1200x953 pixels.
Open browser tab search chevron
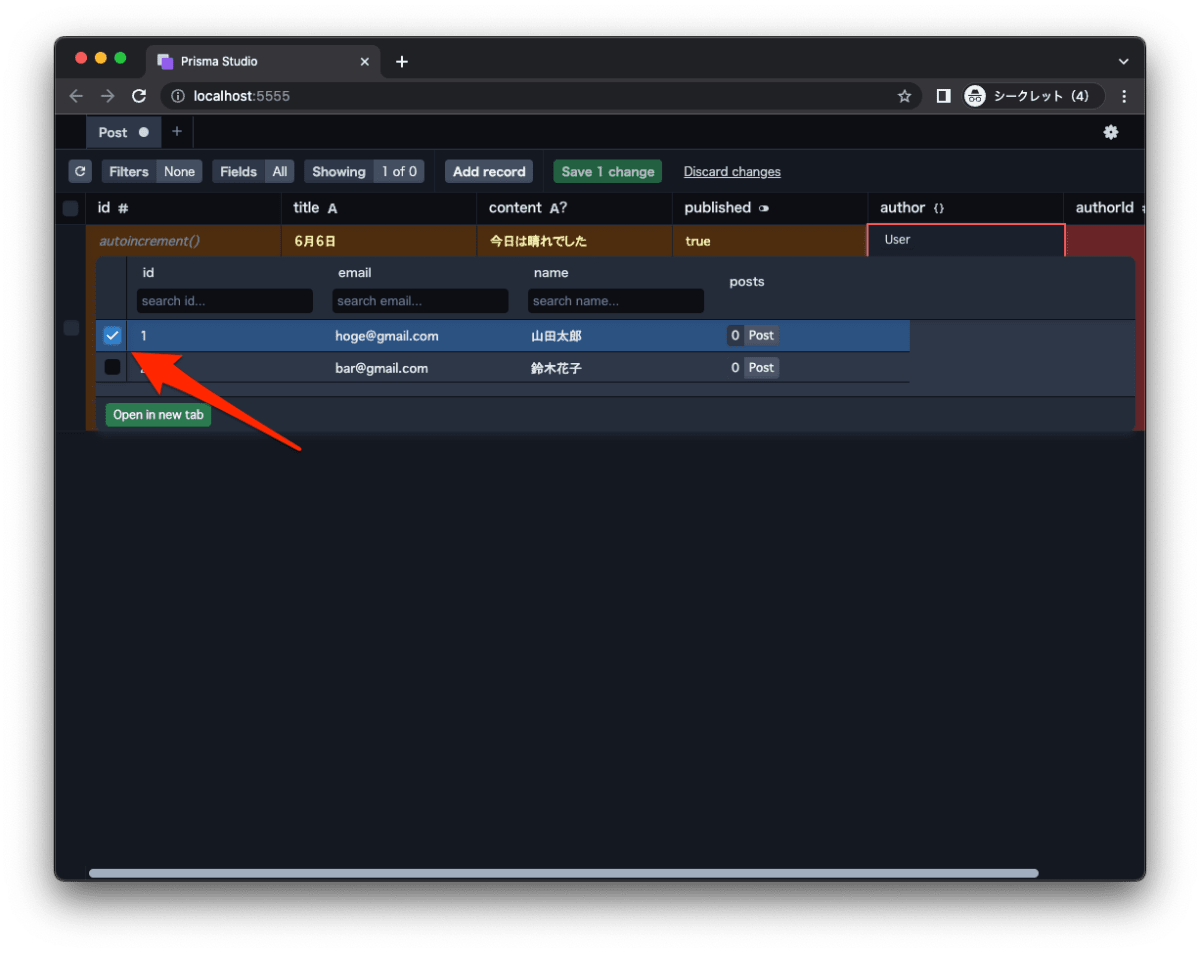[x=1123, y=61]
